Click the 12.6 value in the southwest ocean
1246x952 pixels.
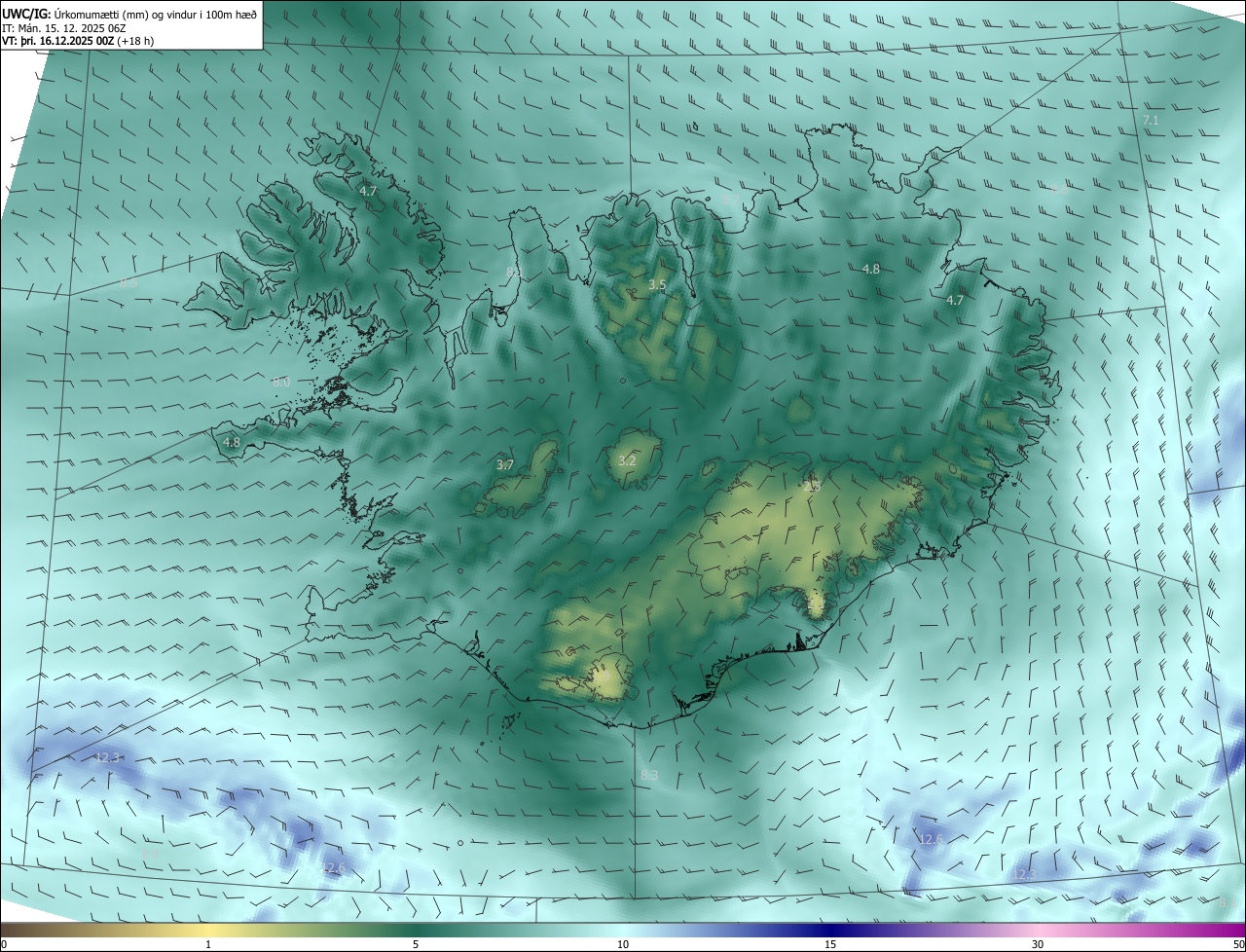pos(333,868)
